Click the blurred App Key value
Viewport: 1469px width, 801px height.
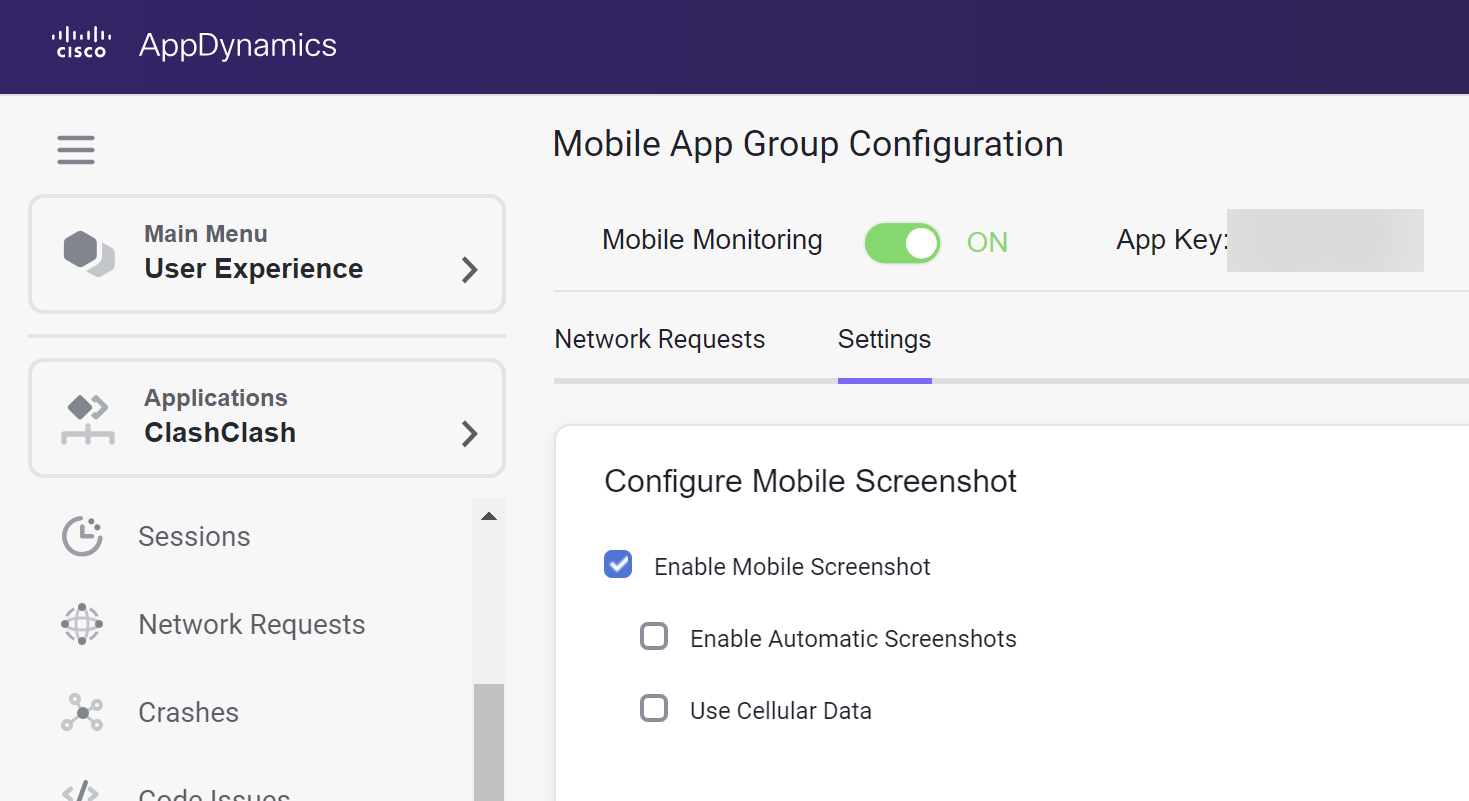tap(1325, 240)
